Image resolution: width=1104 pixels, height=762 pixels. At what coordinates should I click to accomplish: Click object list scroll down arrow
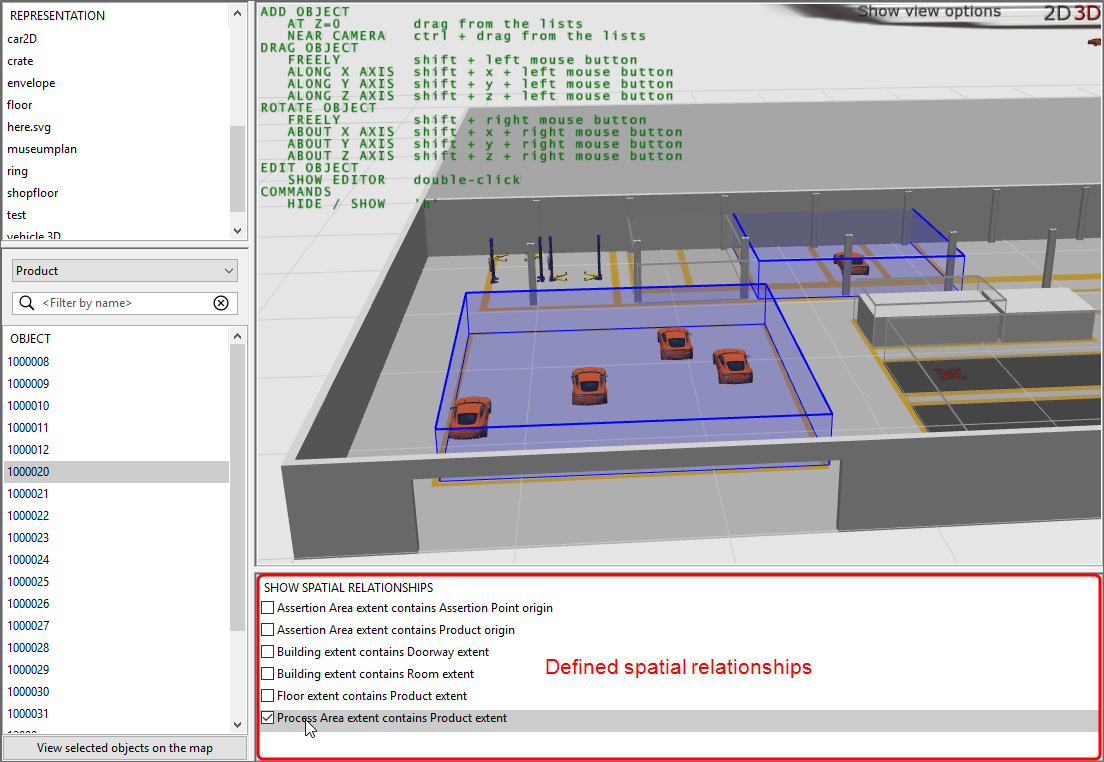click(x=237, y=725)
